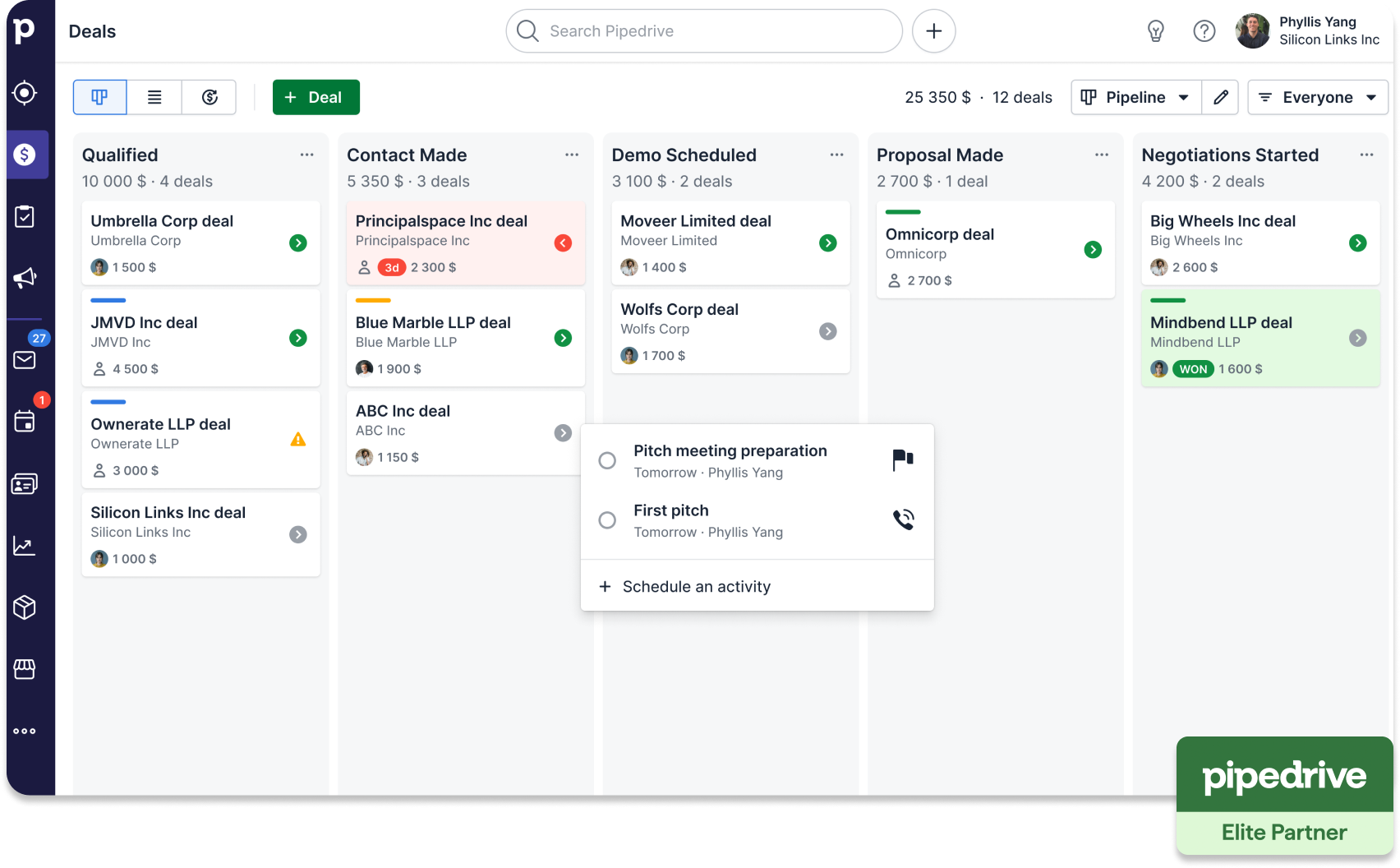Open the Insights chart icon
1400x868 pixels.
(x=25, y=545)
